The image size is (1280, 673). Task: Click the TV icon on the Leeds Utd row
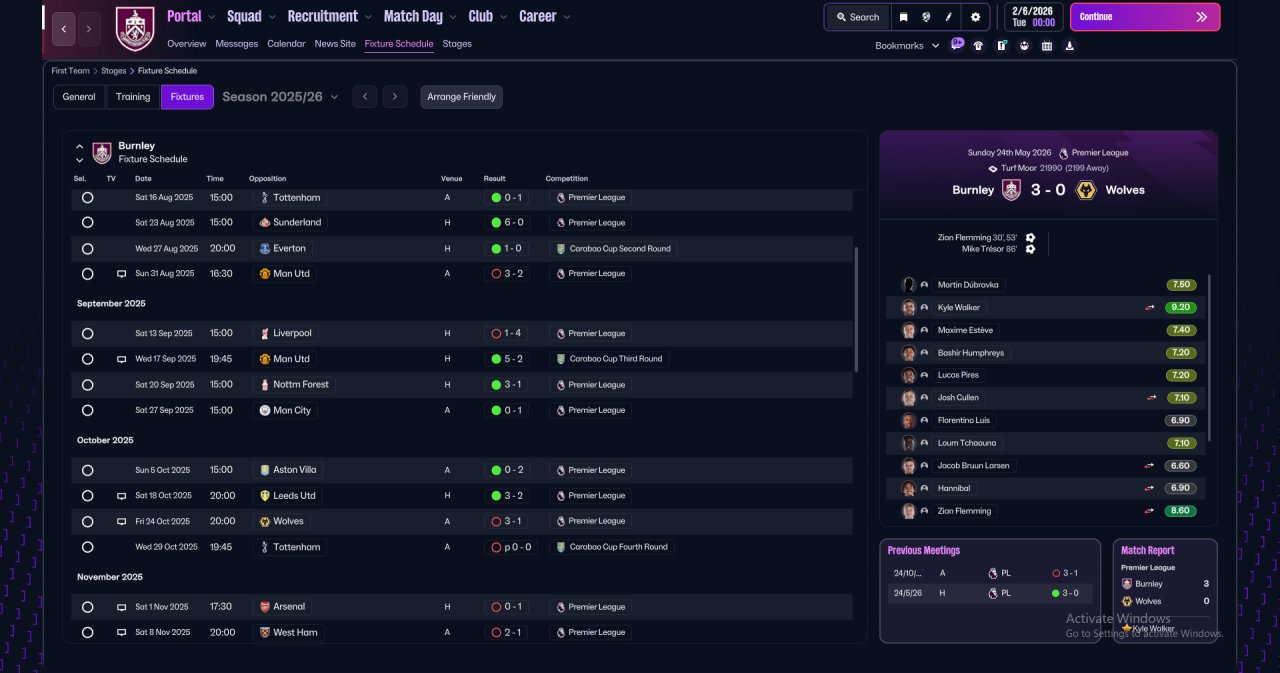121,496
